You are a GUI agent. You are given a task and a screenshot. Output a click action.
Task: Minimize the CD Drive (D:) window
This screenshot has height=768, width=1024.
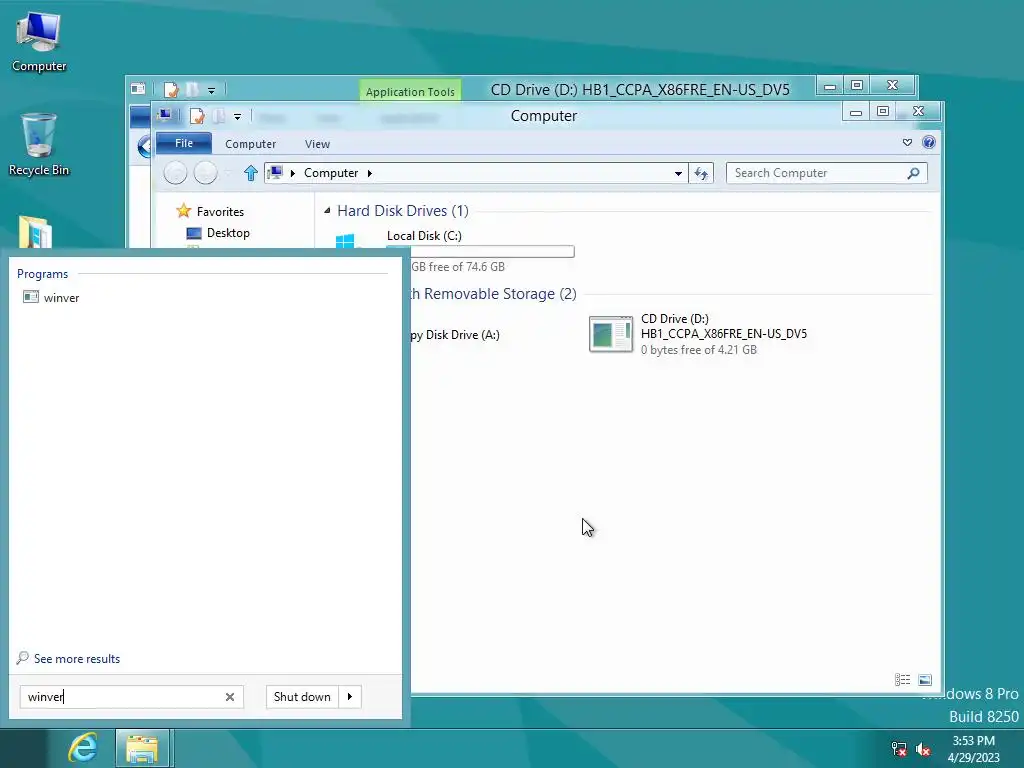[x=829, y=86]
